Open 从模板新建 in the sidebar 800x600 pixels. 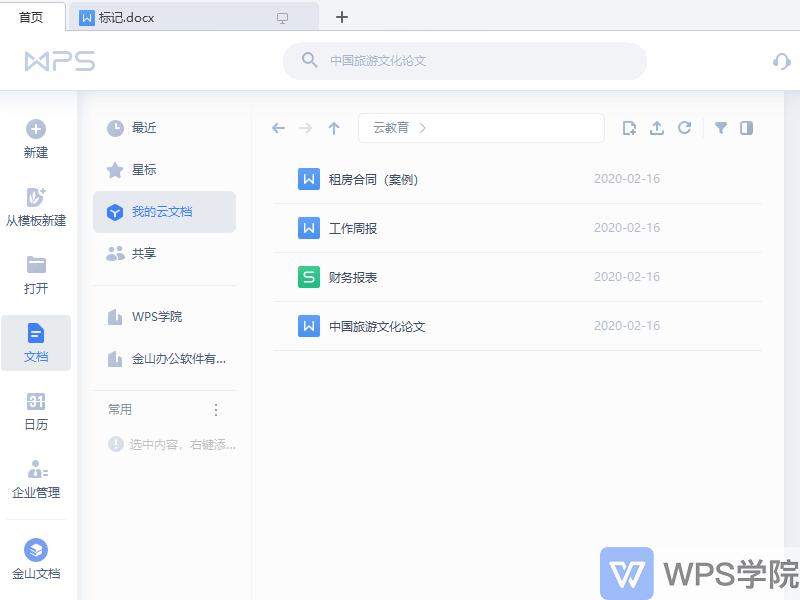click(36, 207)
